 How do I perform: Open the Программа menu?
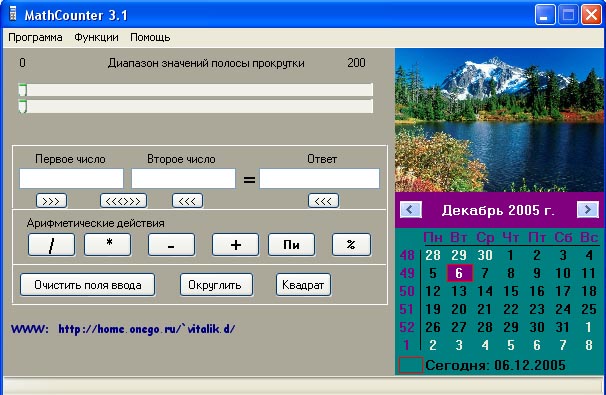[35, 37]
